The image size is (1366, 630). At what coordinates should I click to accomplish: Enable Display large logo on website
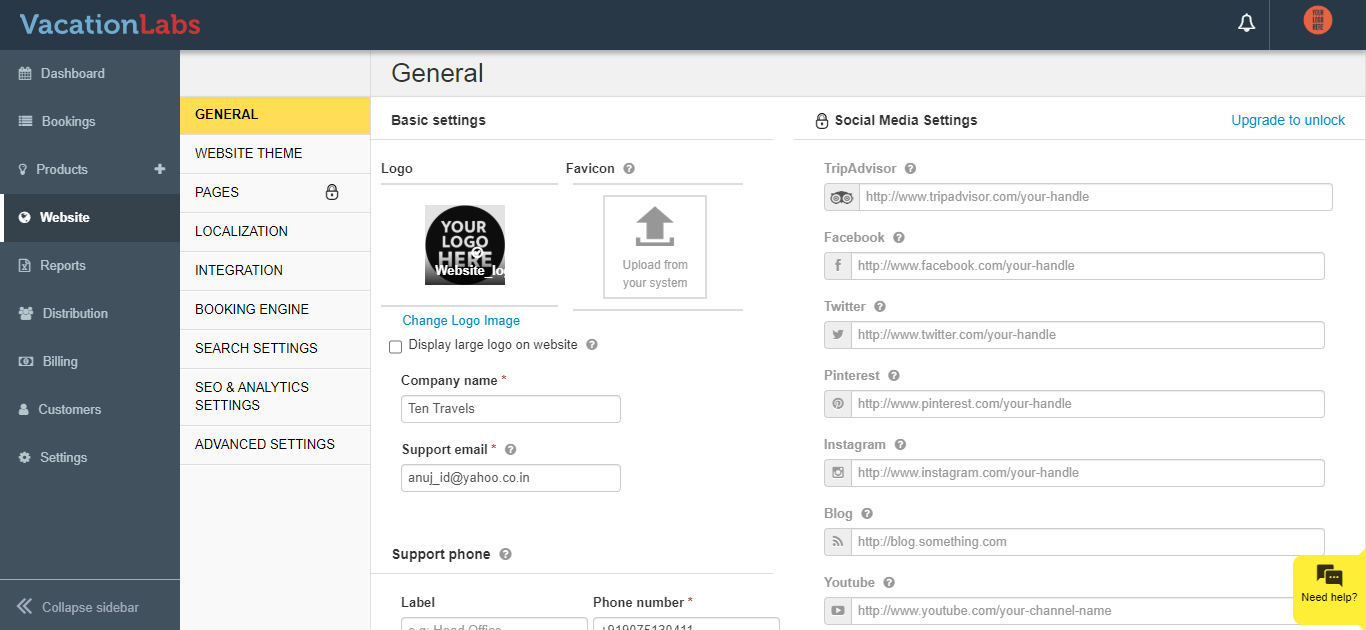(x=396, y=346)
